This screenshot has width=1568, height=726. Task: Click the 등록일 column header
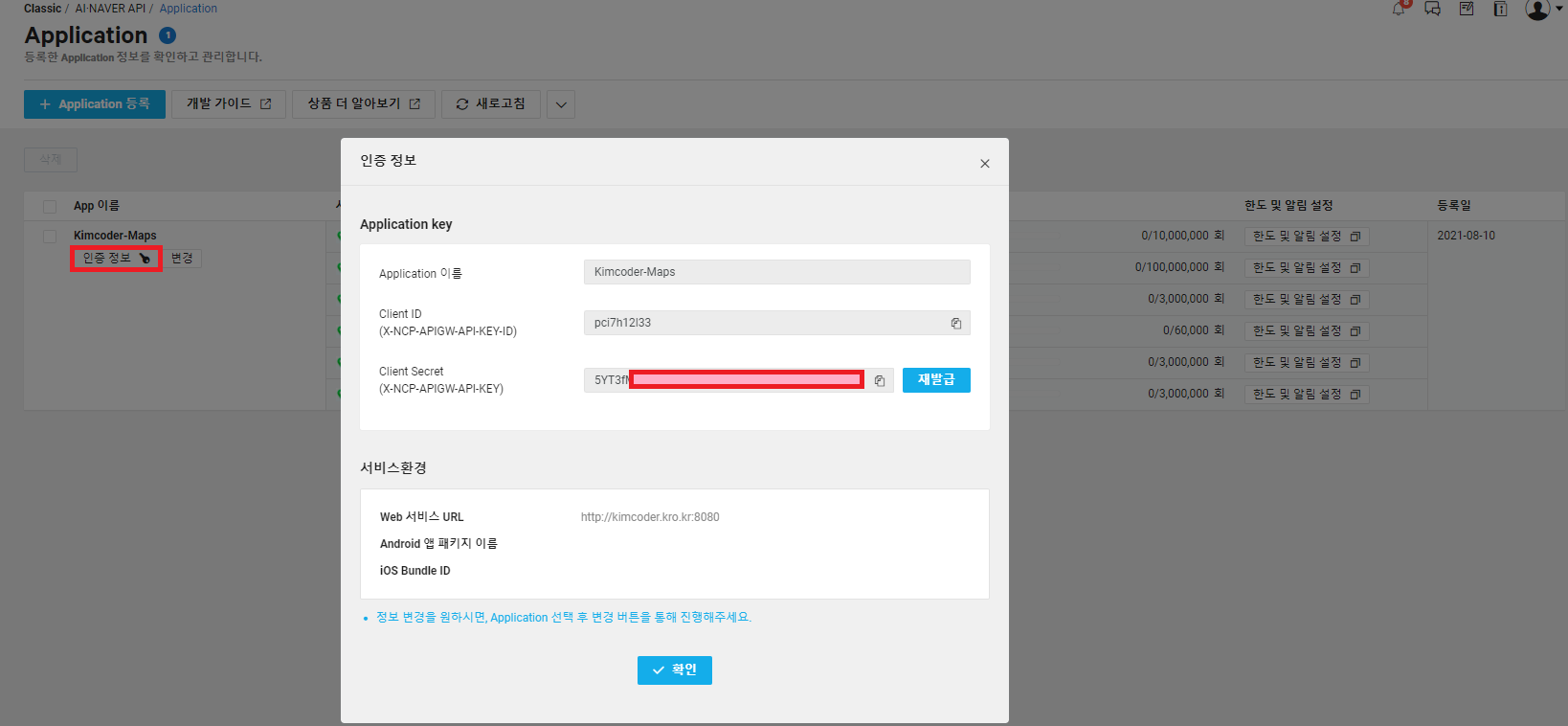(x=1454, y=206)
